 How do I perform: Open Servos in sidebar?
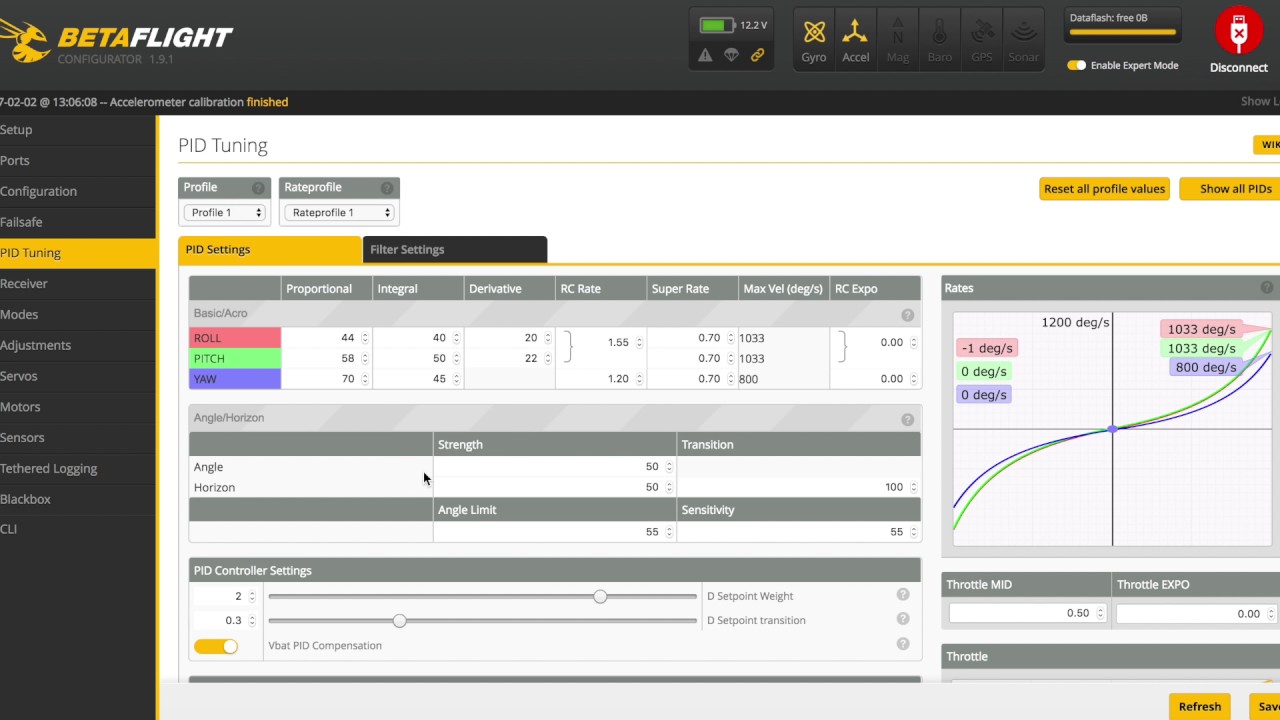(78, 376)
